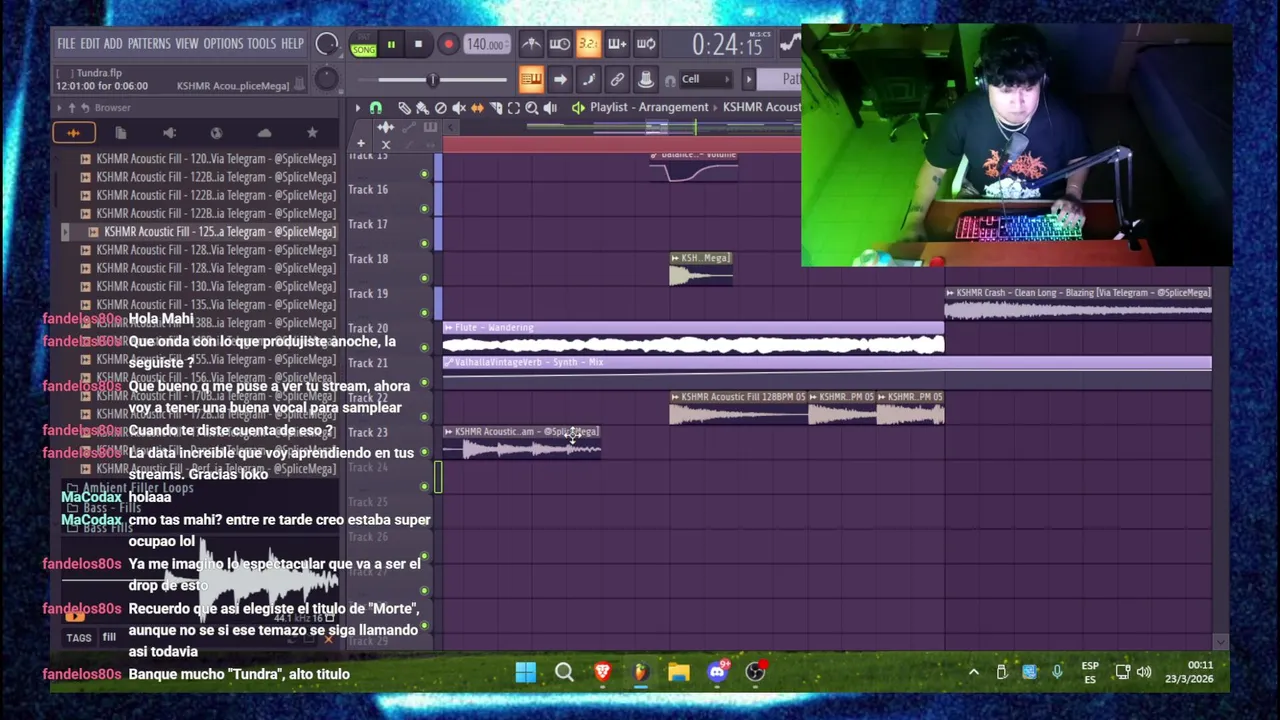The image size is (1280, 720).
Task: Click the main pitch knob
Action: 326,78
